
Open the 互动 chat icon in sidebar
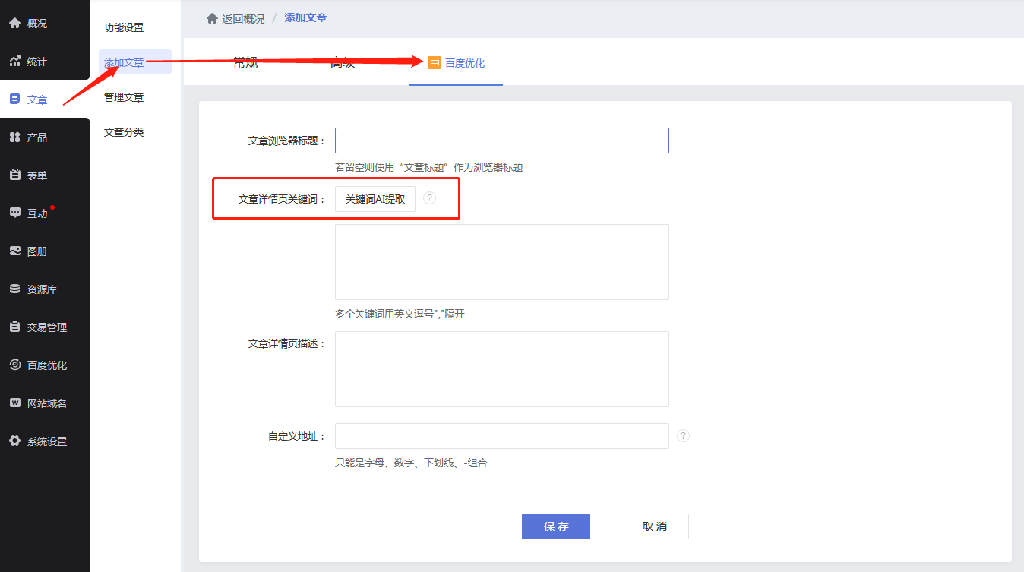(15, 213)
